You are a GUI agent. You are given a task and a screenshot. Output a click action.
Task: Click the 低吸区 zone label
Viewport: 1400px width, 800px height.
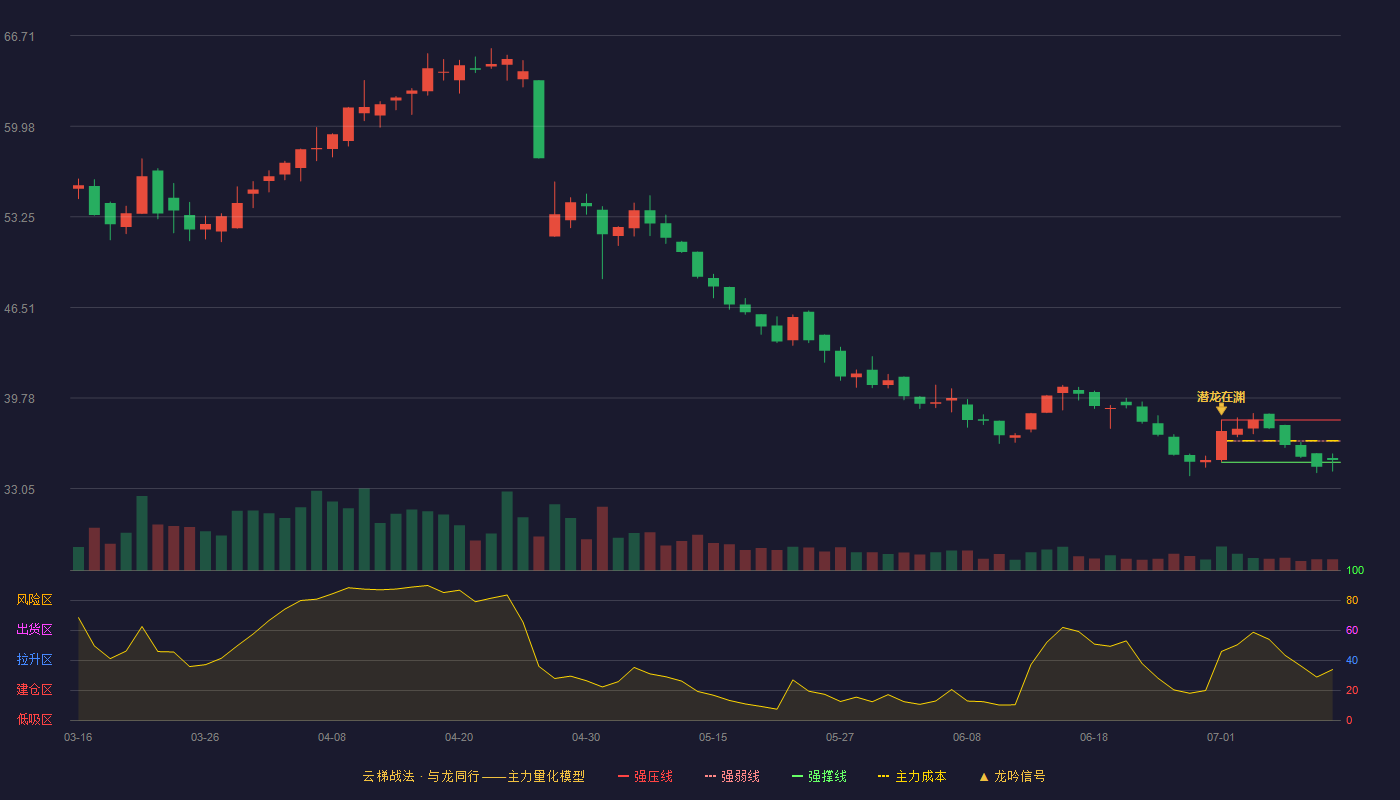pyautogui.click(x=34, y=719)
